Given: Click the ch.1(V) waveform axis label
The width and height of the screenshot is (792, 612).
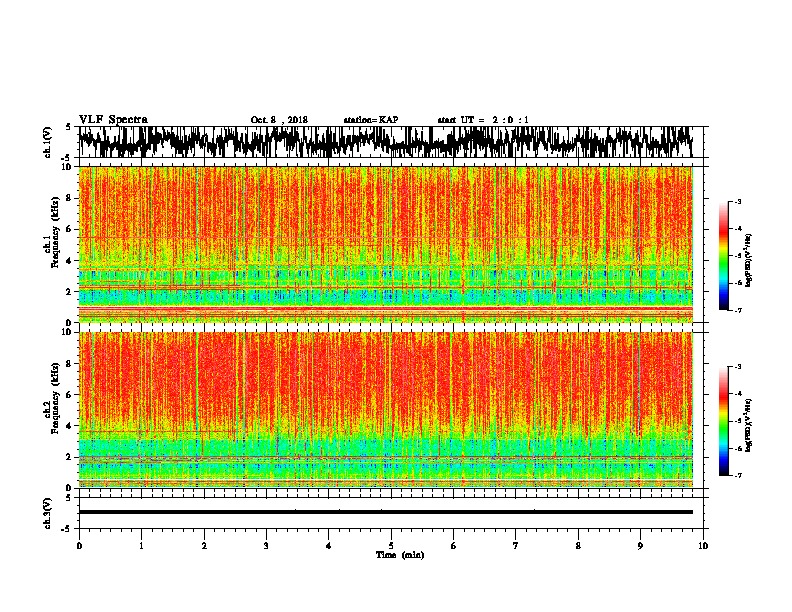Looking at the screenshot, I should [x=47, y=142].
